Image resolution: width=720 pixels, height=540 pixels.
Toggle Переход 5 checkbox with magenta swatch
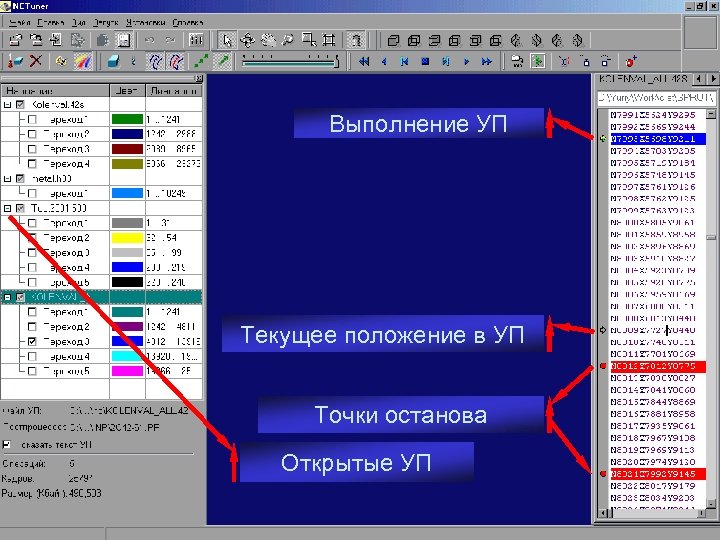point(32,371)
